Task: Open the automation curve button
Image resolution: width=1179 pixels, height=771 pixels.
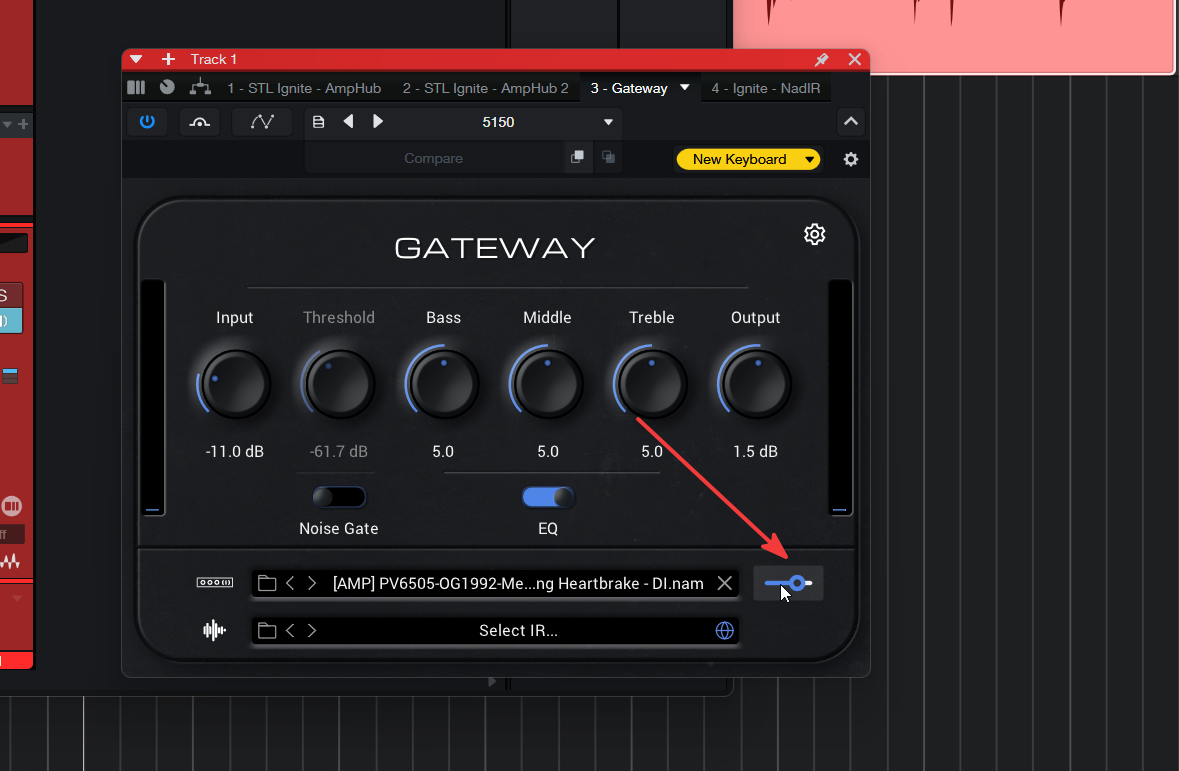Action: tap(262, 122)
